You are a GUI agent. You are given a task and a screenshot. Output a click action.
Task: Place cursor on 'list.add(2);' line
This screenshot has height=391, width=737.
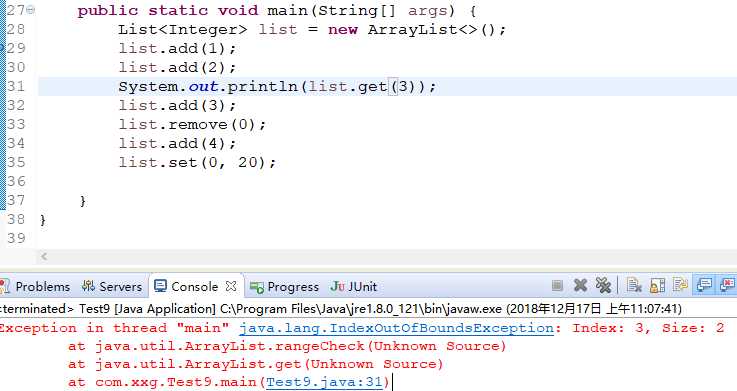pyautogui.click(x=177, y=67)
